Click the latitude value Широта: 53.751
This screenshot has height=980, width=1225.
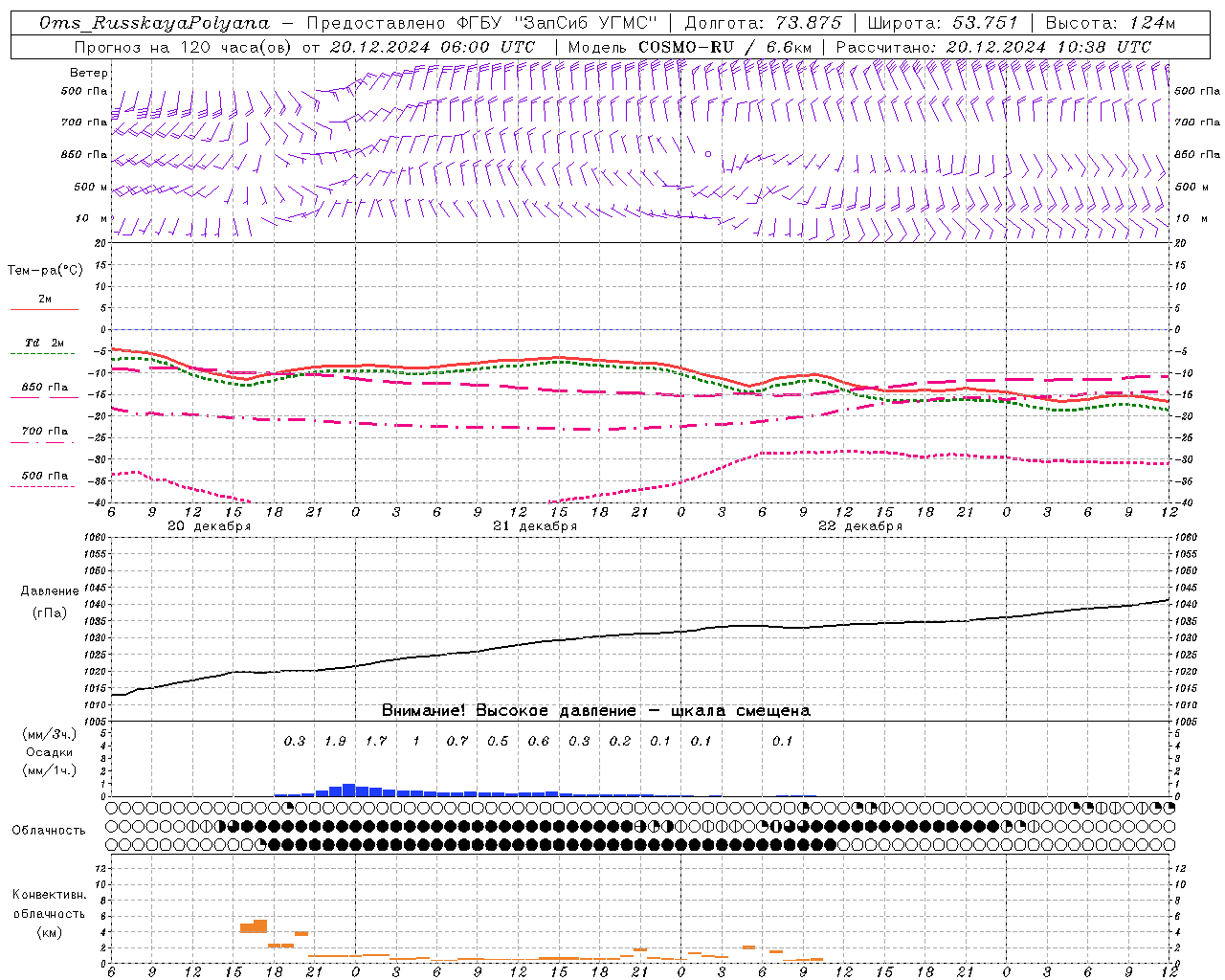[942, 23]
